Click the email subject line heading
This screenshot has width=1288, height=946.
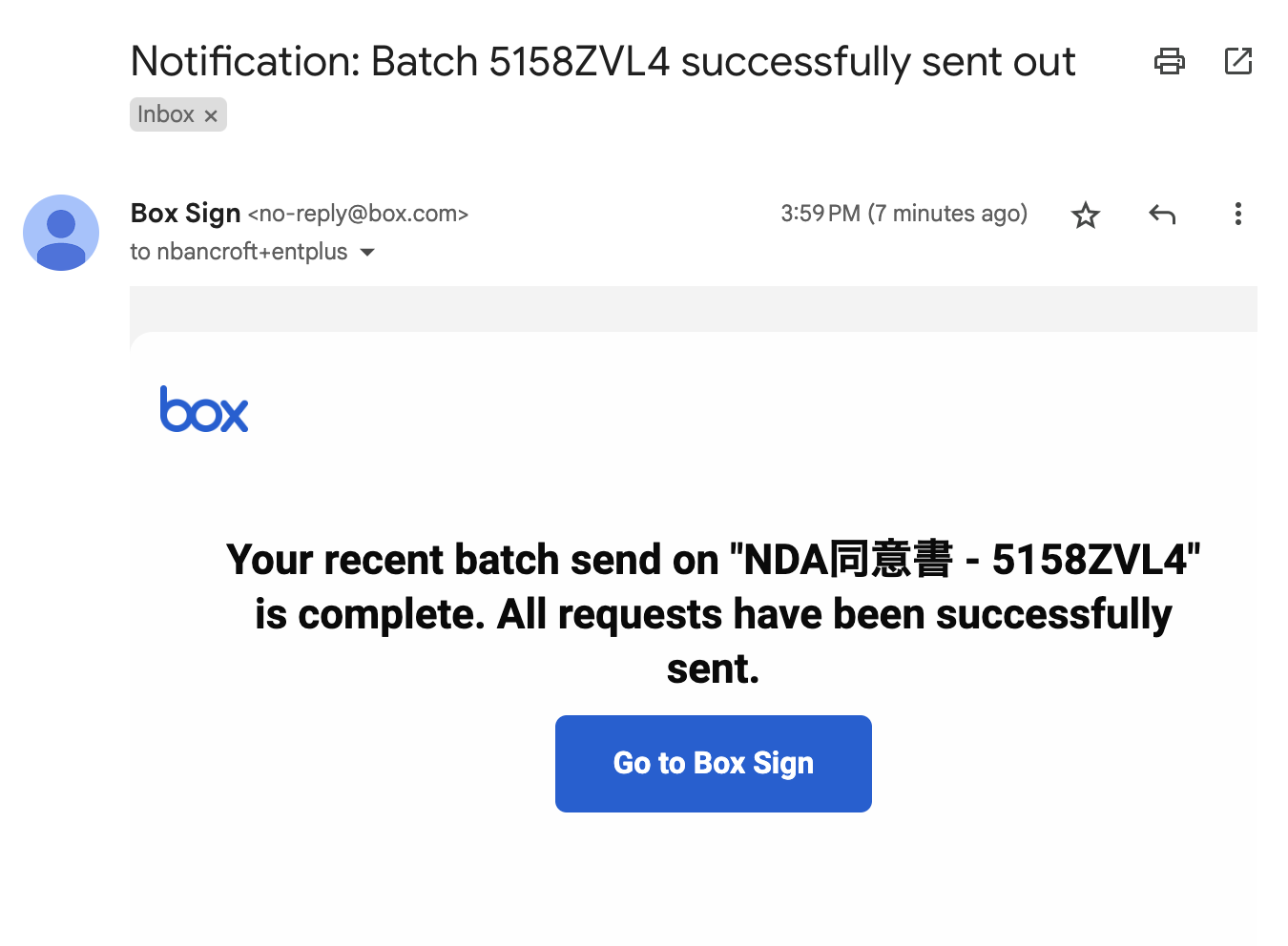point(602,62)
